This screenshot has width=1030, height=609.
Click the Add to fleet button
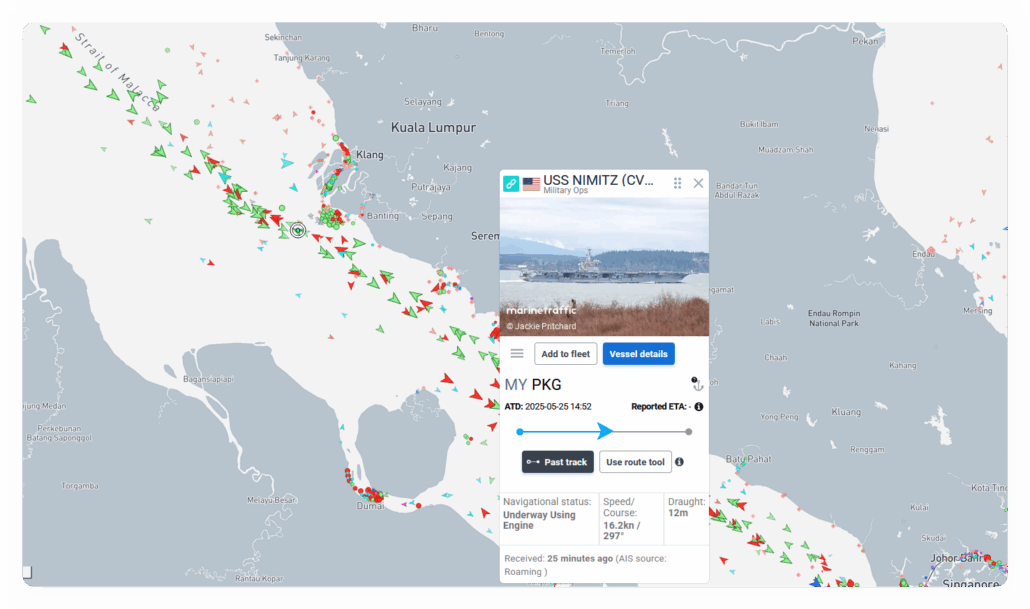tap(566, 353)
